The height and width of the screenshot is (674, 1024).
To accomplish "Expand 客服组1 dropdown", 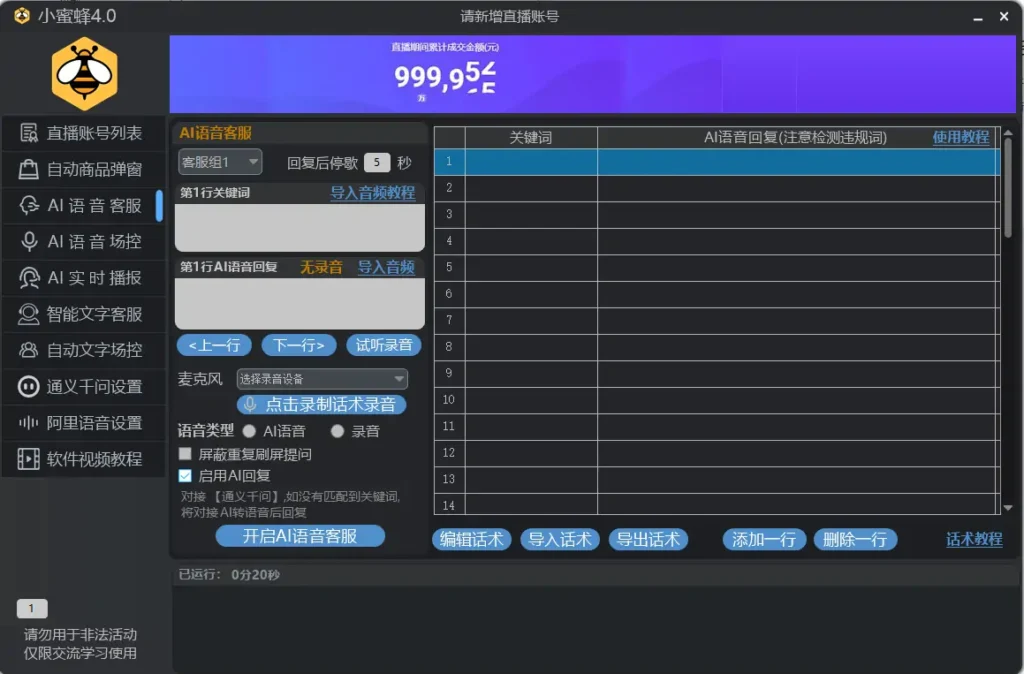I will (220, 162).
